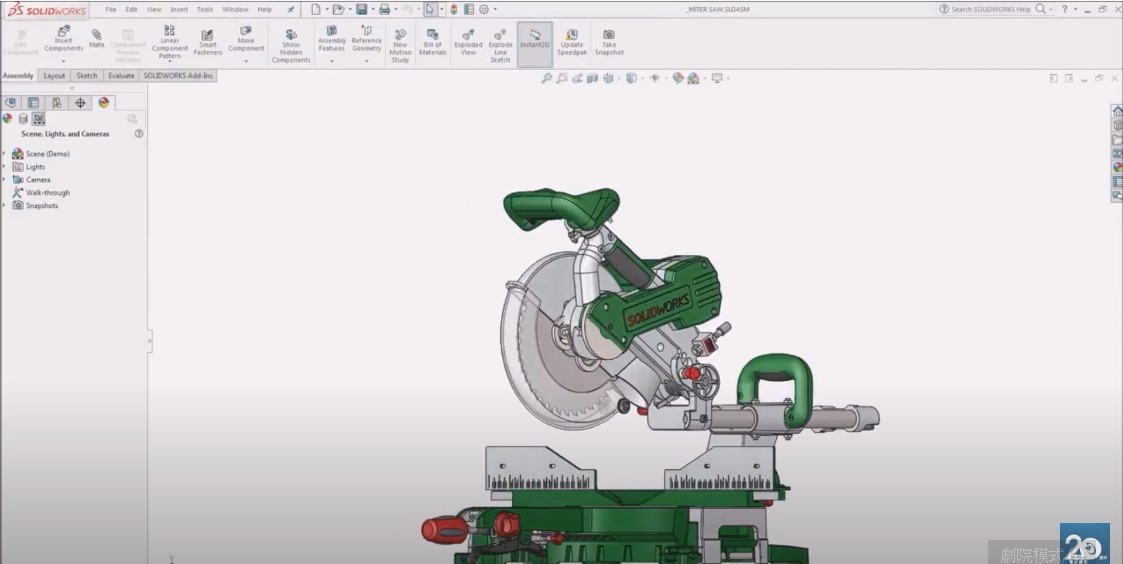View Appearances in DisplayManager
This screenshot has height=564, width=1123.
pyautogui.click(x=7, y=119)
